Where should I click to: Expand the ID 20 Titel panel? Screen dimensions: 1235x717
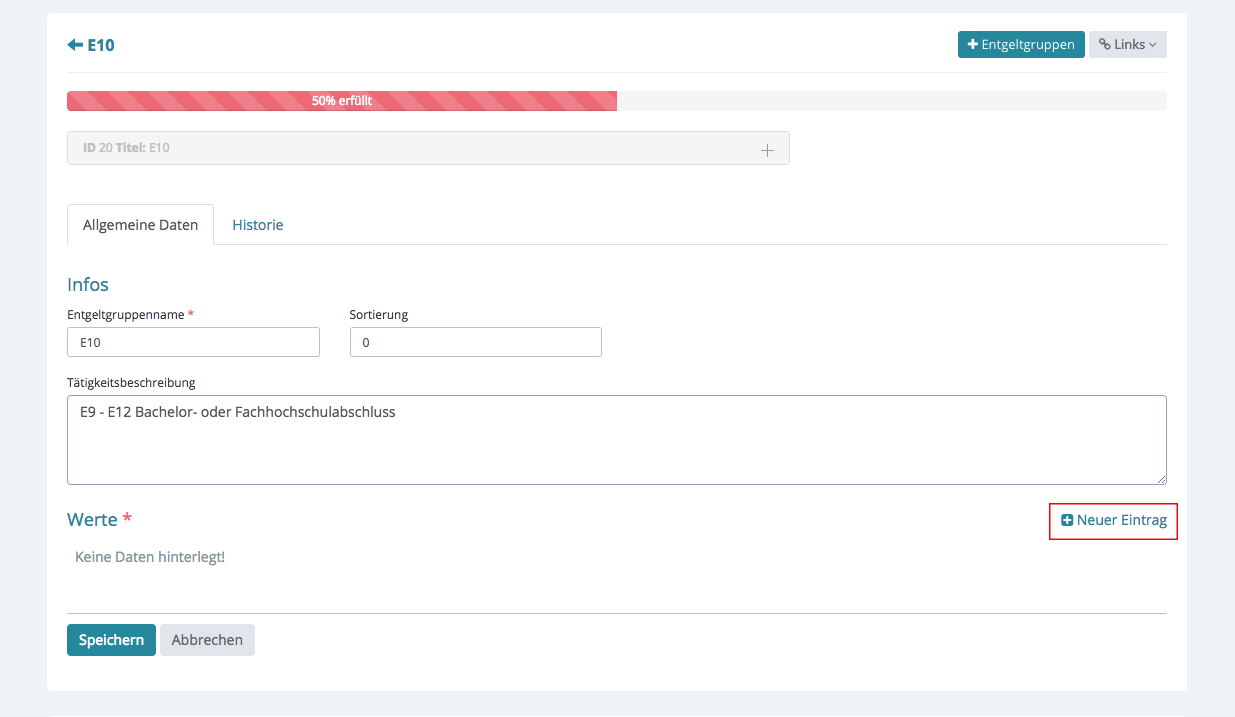(x=767, y=150)
